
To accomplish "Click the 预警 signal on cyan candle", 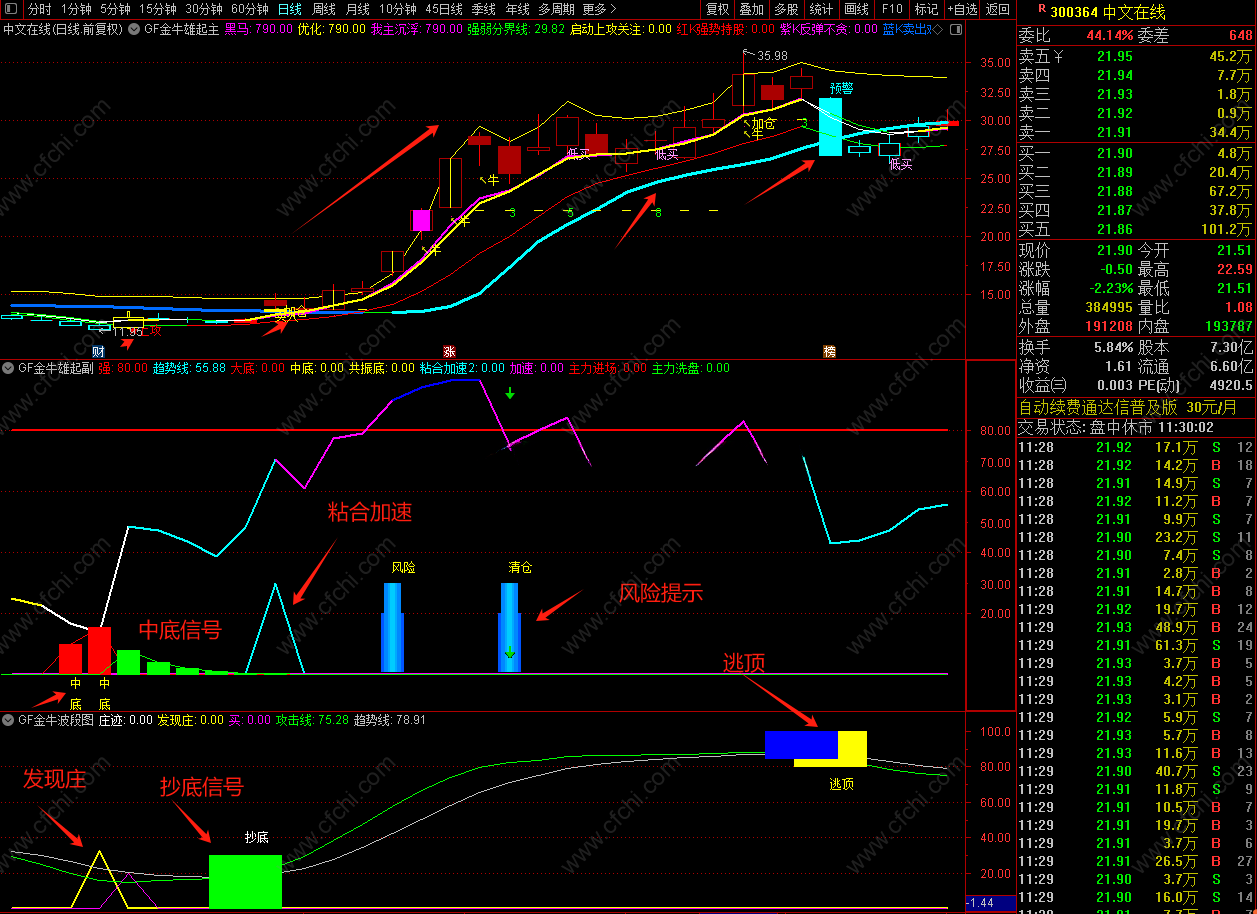I will [841, 88].
